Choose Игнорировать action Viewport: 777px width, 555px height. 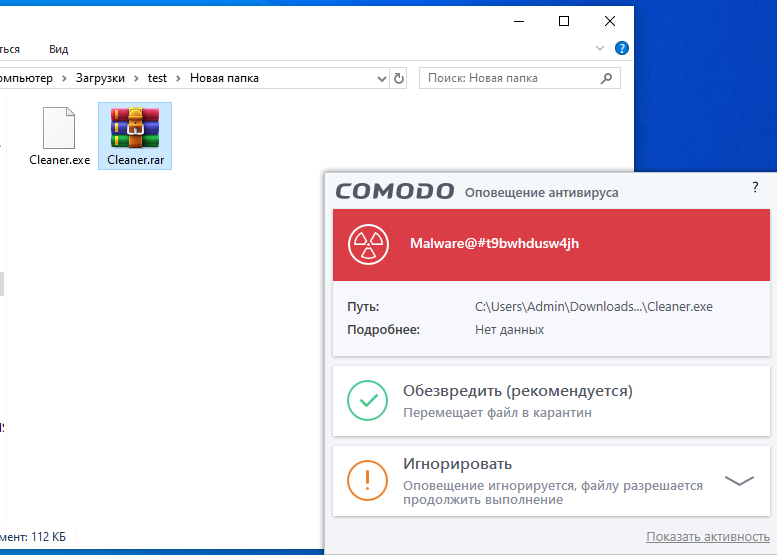click(x=551, y=481)
